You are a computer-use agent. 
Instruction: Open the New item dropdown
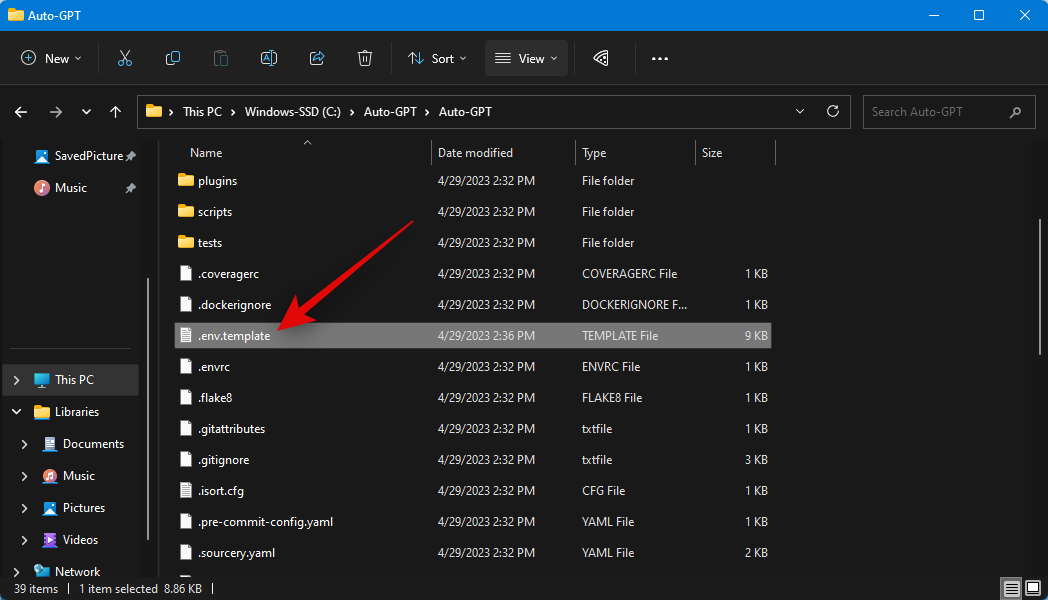[51, 58]
